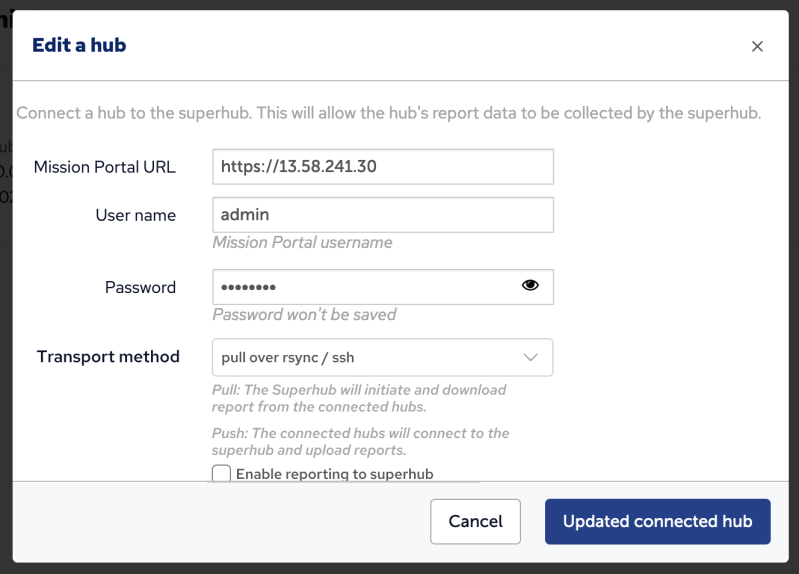Viewport: 799px width, 574px height.
Task: Click Updated connected hub button
Action: coord(657,521)
